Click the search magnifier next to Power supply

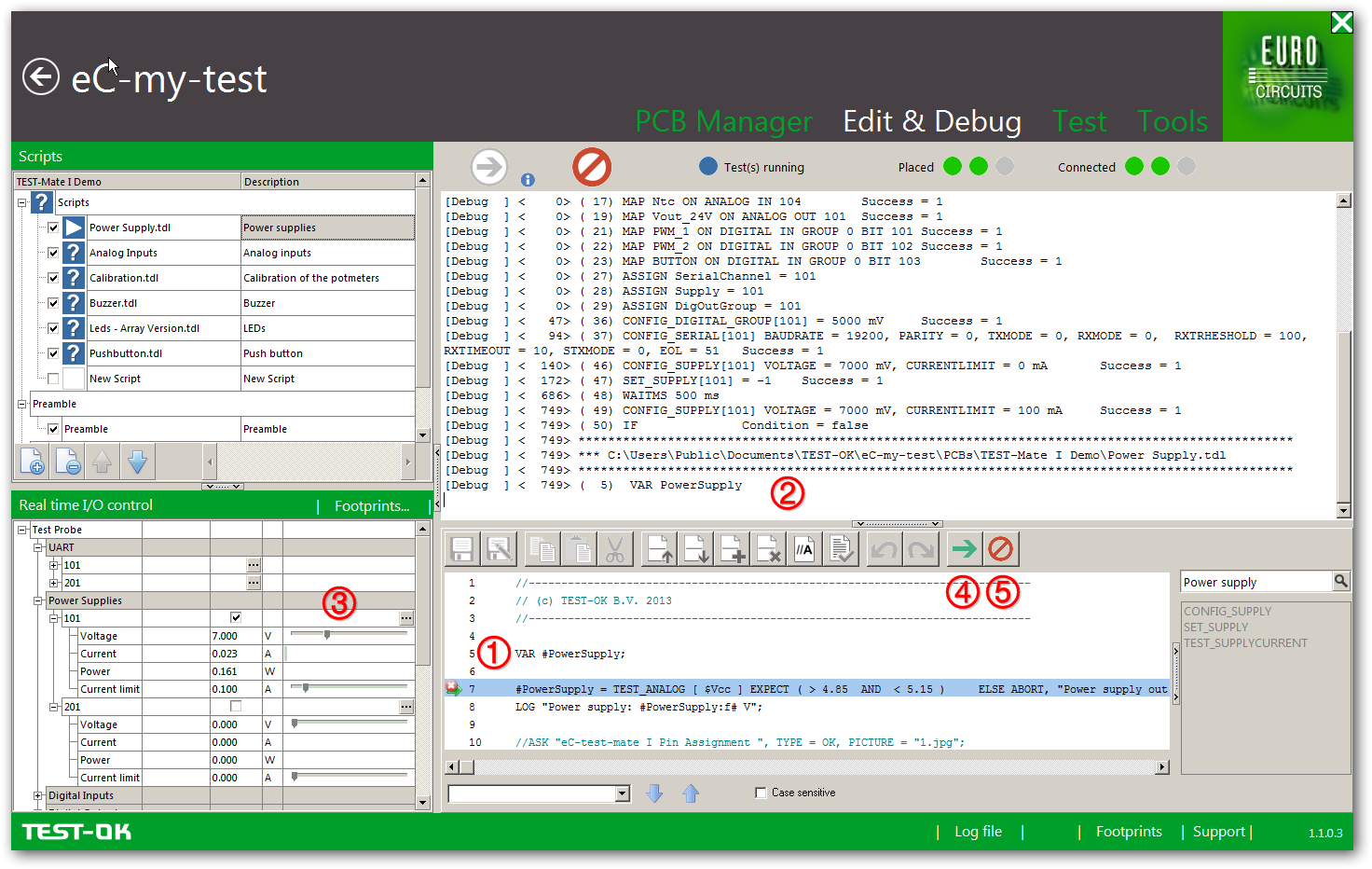(1341, 581)
